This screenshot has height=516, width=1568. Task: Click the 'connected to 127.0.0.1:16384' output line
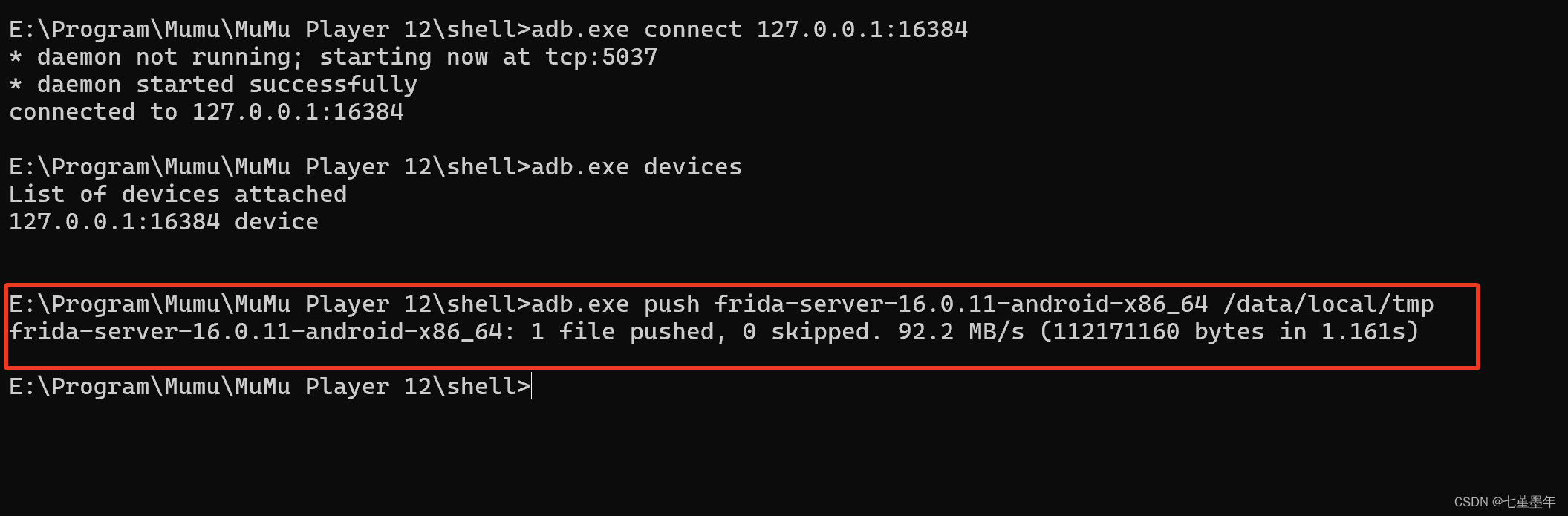[x=206, y=112]
